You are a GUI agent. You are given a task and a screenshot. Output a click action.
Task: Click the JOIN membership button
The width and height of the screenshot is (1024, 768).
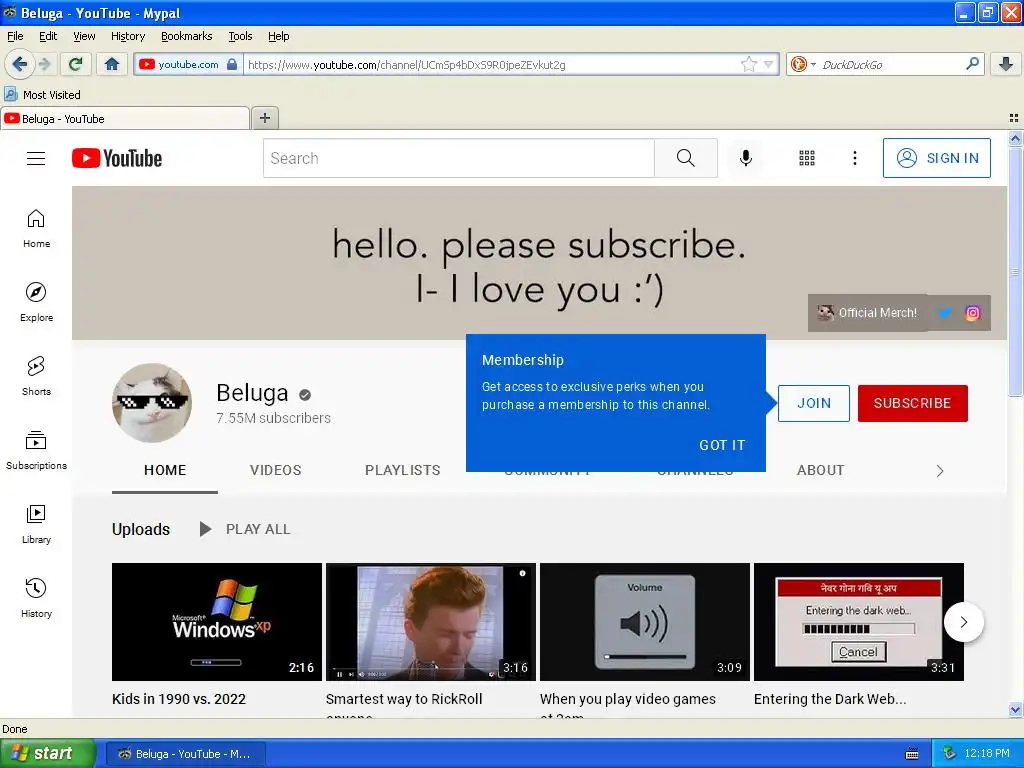pyautogui.click(x=814, y=404)
